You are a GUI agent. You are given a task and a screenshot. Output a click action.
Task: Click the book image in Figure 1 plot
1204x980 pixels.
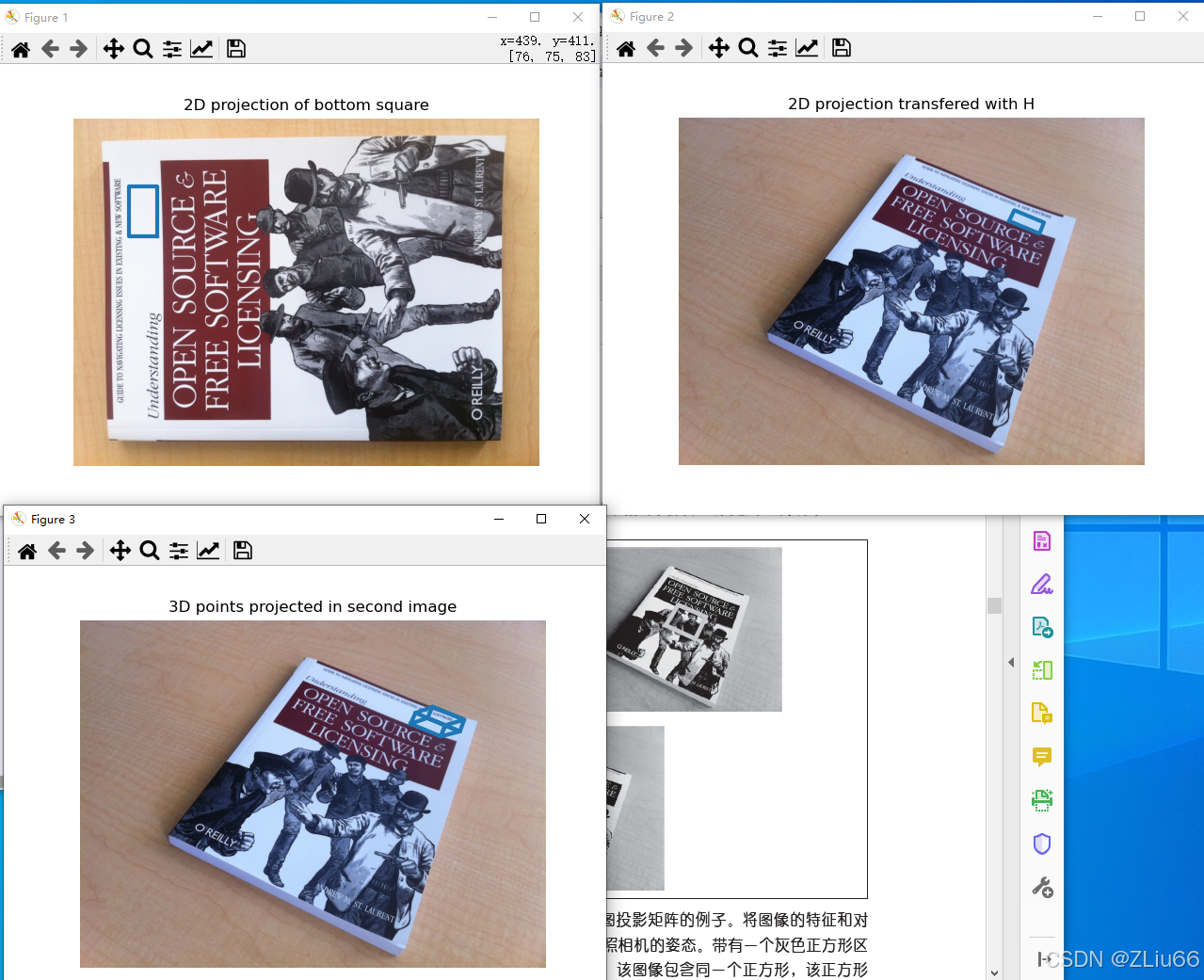click(x=306, y=292)
